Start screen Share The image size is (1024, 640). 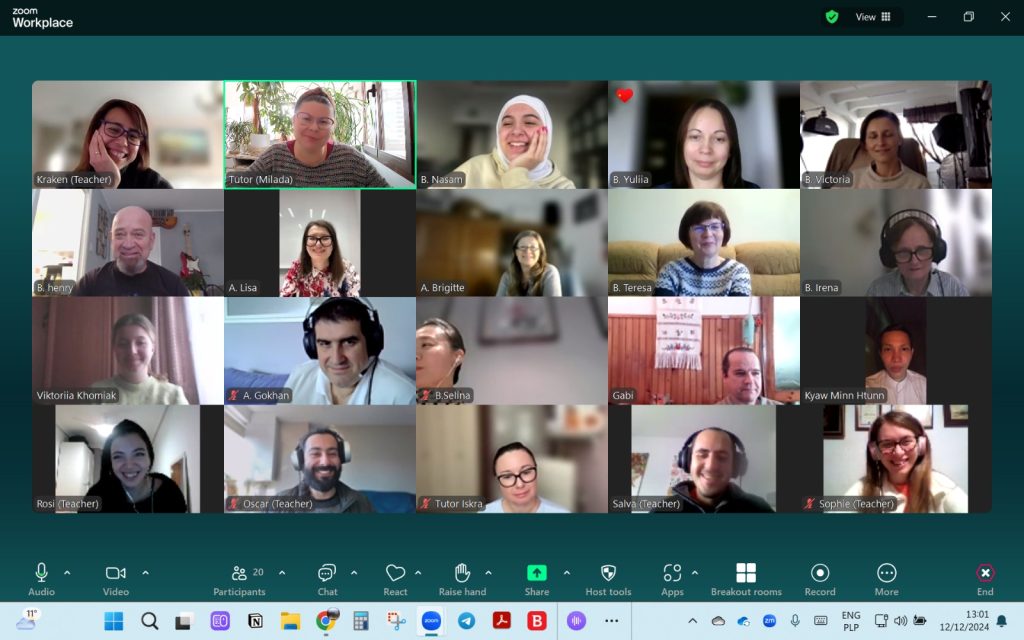point(537,579)
